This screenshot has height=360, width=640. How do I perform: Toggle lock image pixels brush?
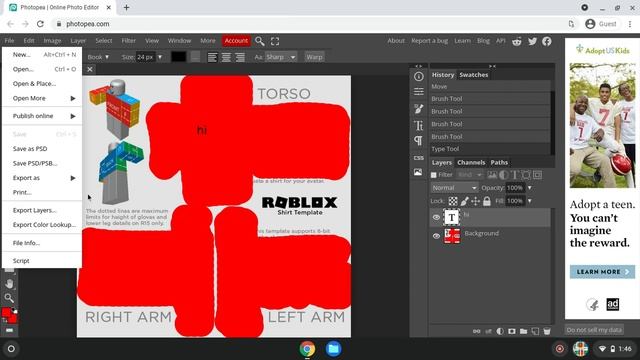tap(464, 201)
